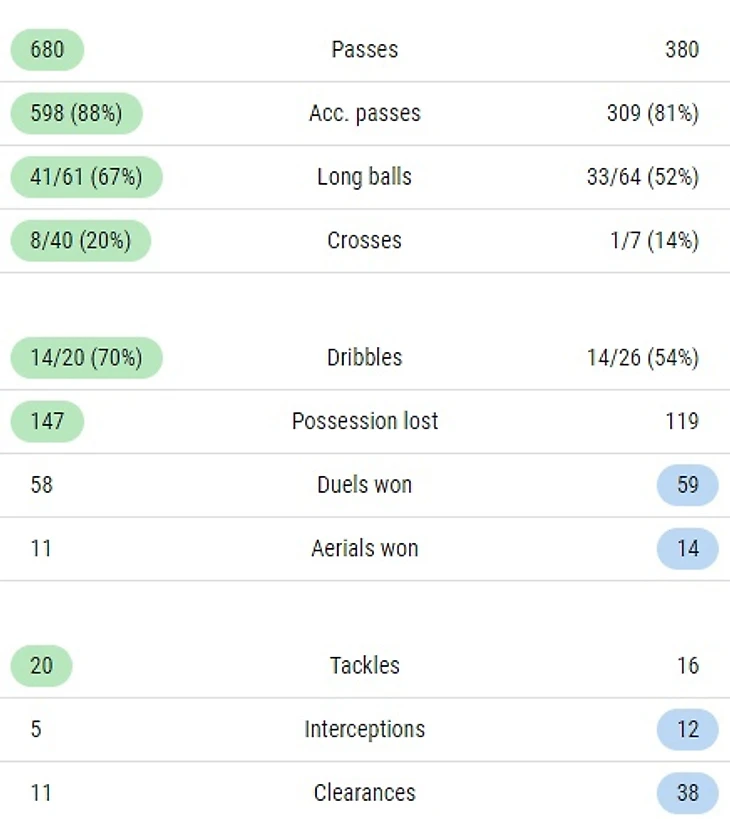Select the green 147 possession badge
This screenshot has width=730, height=819.
(x=47, y=421)
